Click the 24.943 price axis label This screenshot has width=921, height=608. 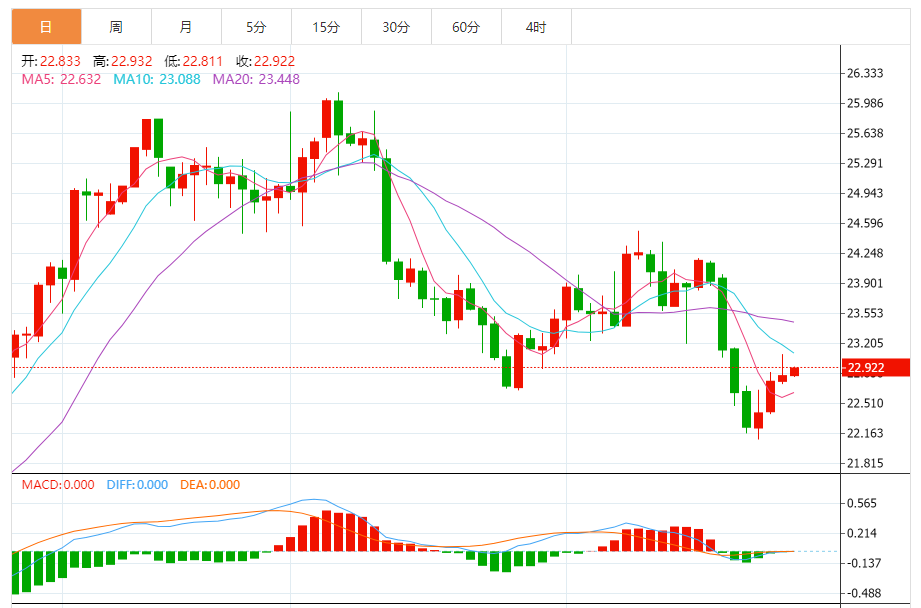(865, 193)
